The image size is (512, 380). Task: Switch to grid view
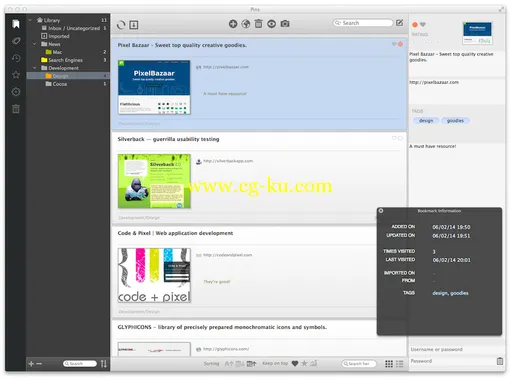pyautogui.click(x=389, y=364)
